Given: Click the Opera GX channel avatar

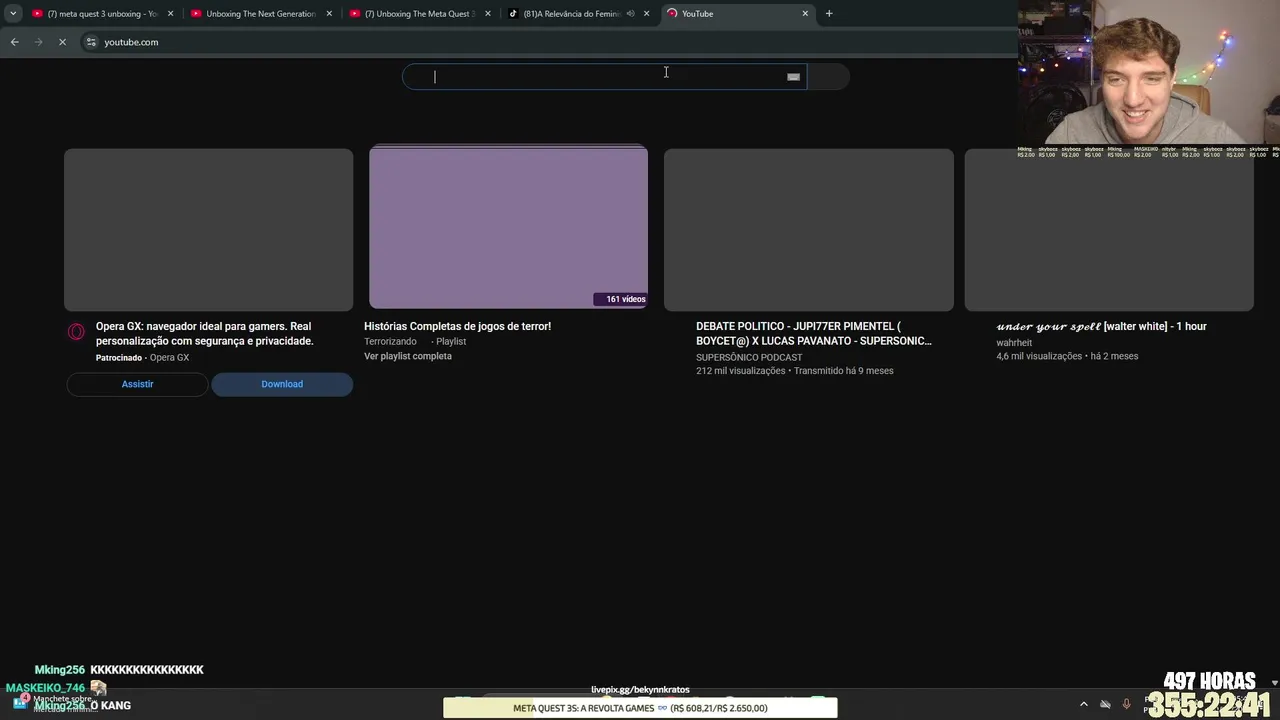Looking at the screenshot, I should 76,332.
